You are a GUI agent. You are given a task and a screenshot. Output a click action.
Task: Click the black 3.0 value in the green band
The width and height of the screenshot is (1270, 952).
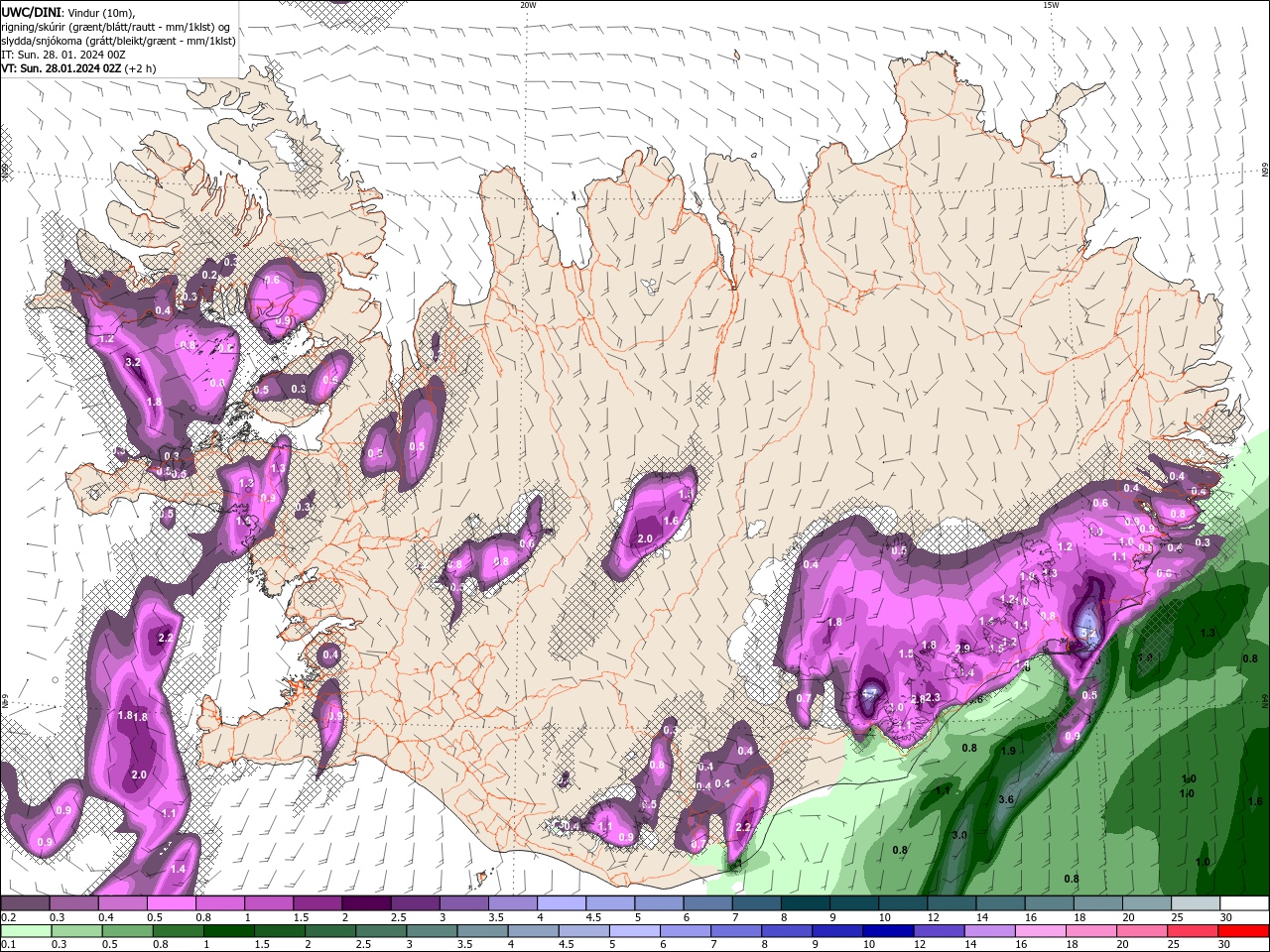pyautogui.click(x=959, y=835)
